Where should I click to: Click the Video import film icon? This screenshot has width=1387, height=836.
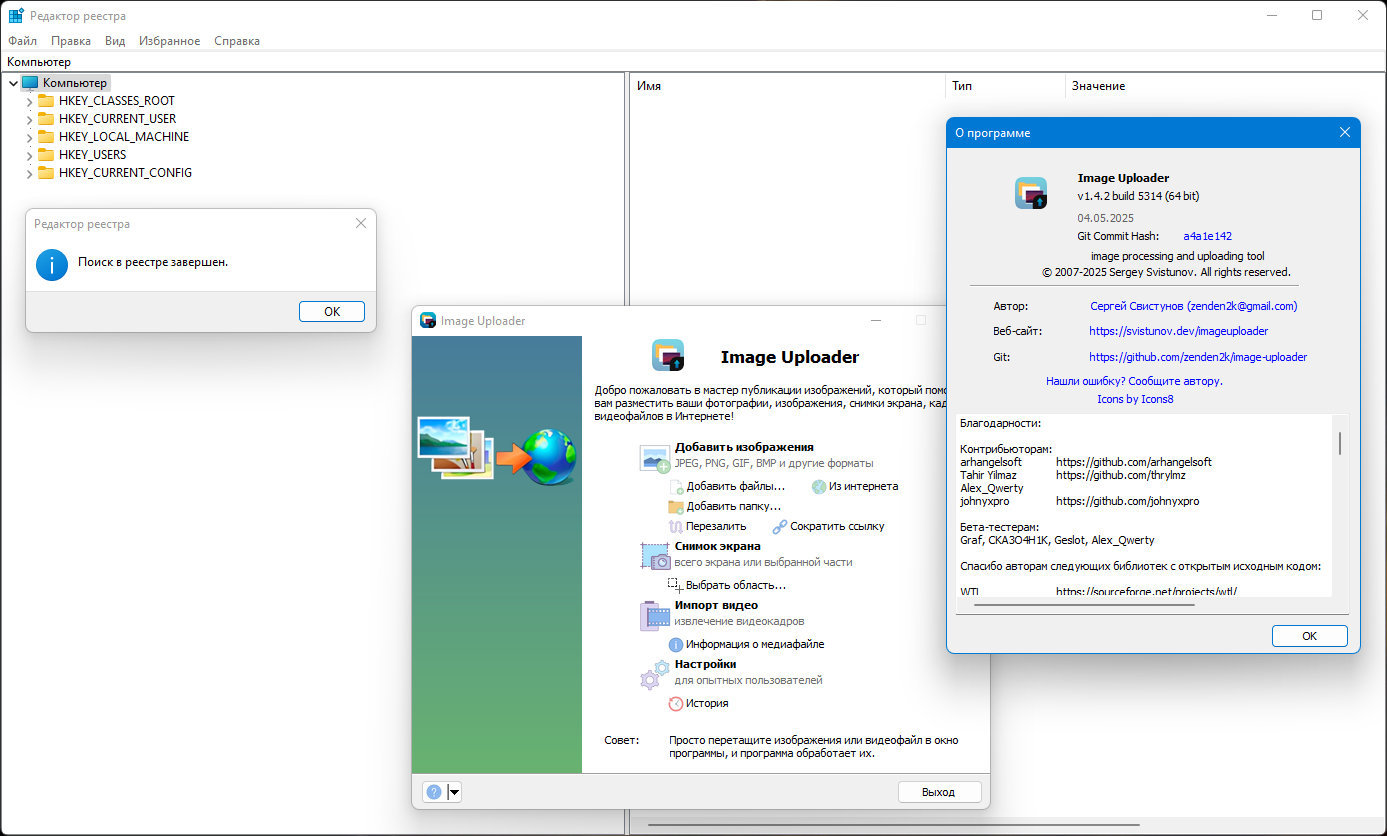[x=655, y=615]
